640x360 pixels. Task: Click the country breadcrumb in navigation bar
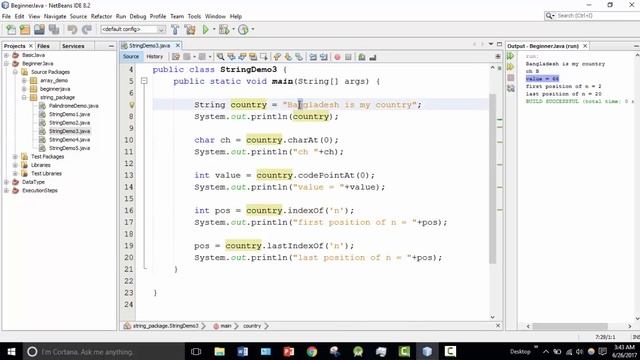[x=252, y=326]
